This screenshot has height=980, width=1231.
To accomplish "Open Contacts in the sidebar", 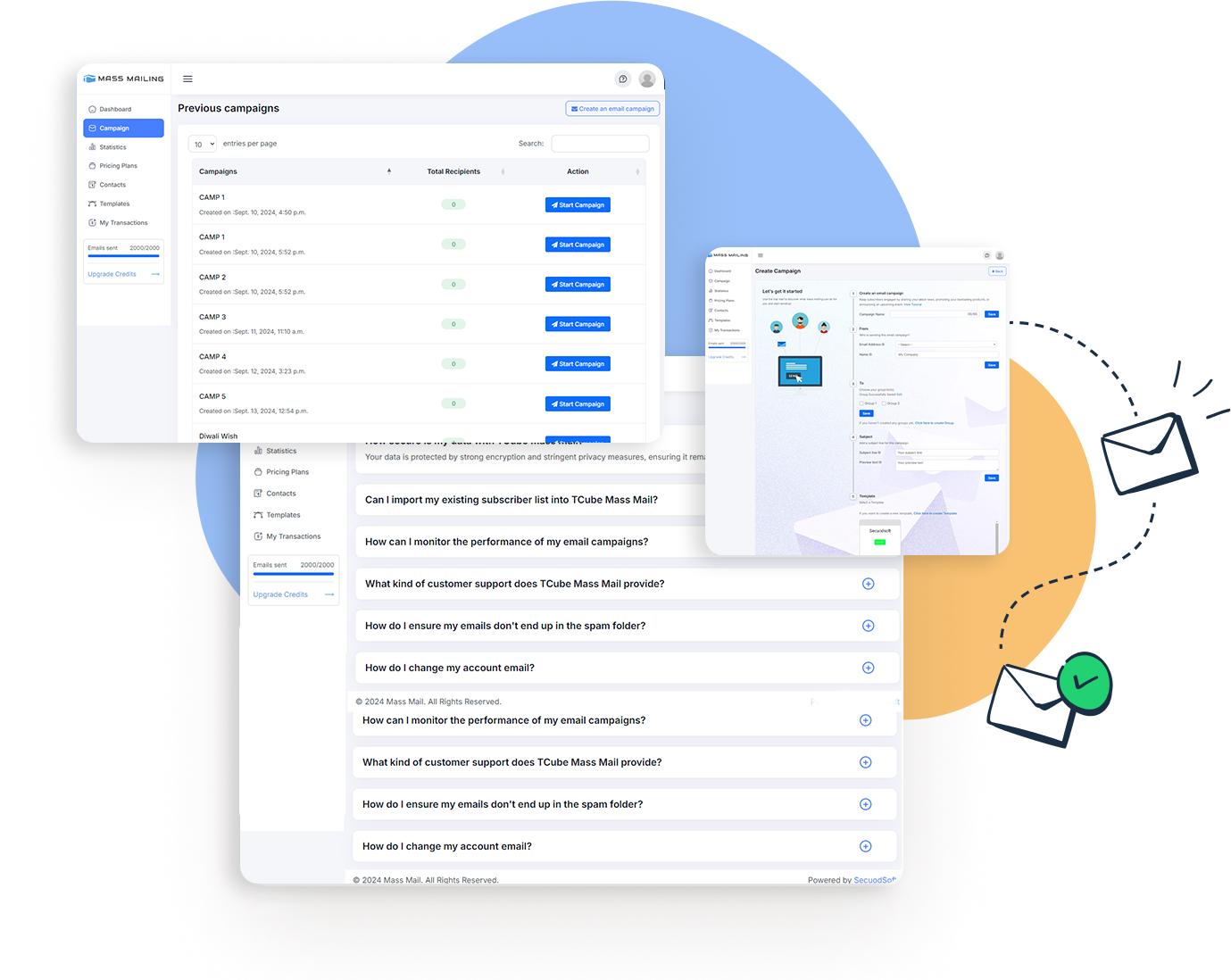I will click(x=112, y=185).
